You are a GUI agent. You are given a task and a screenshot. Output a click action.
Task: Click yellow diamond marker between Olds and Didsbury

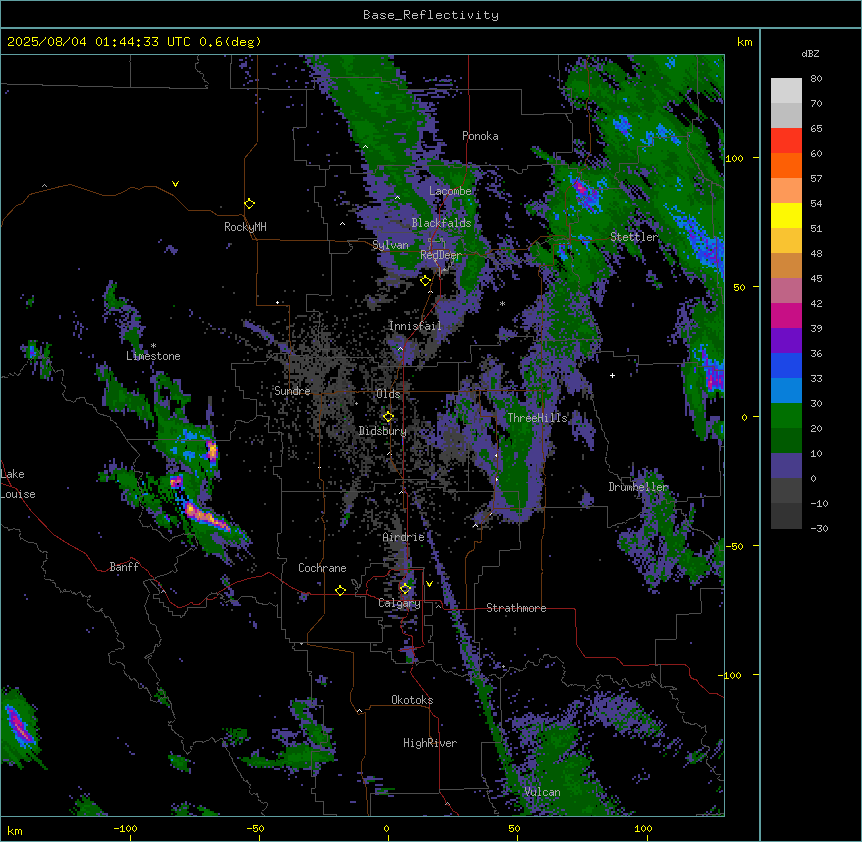[388, 417]
